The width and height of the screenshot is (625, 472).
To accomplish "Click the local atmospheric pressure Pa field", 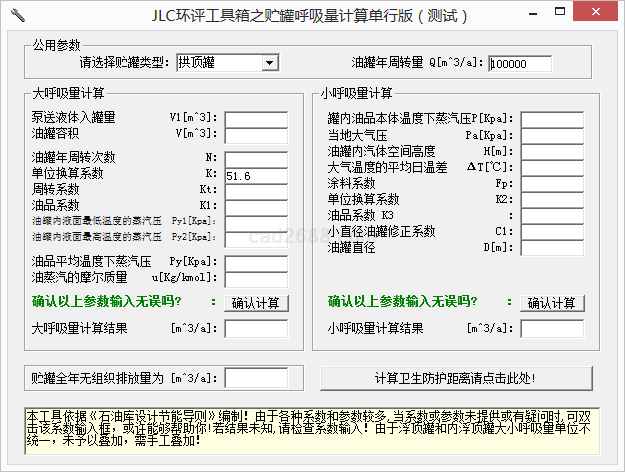I will (x=551, y=136).
